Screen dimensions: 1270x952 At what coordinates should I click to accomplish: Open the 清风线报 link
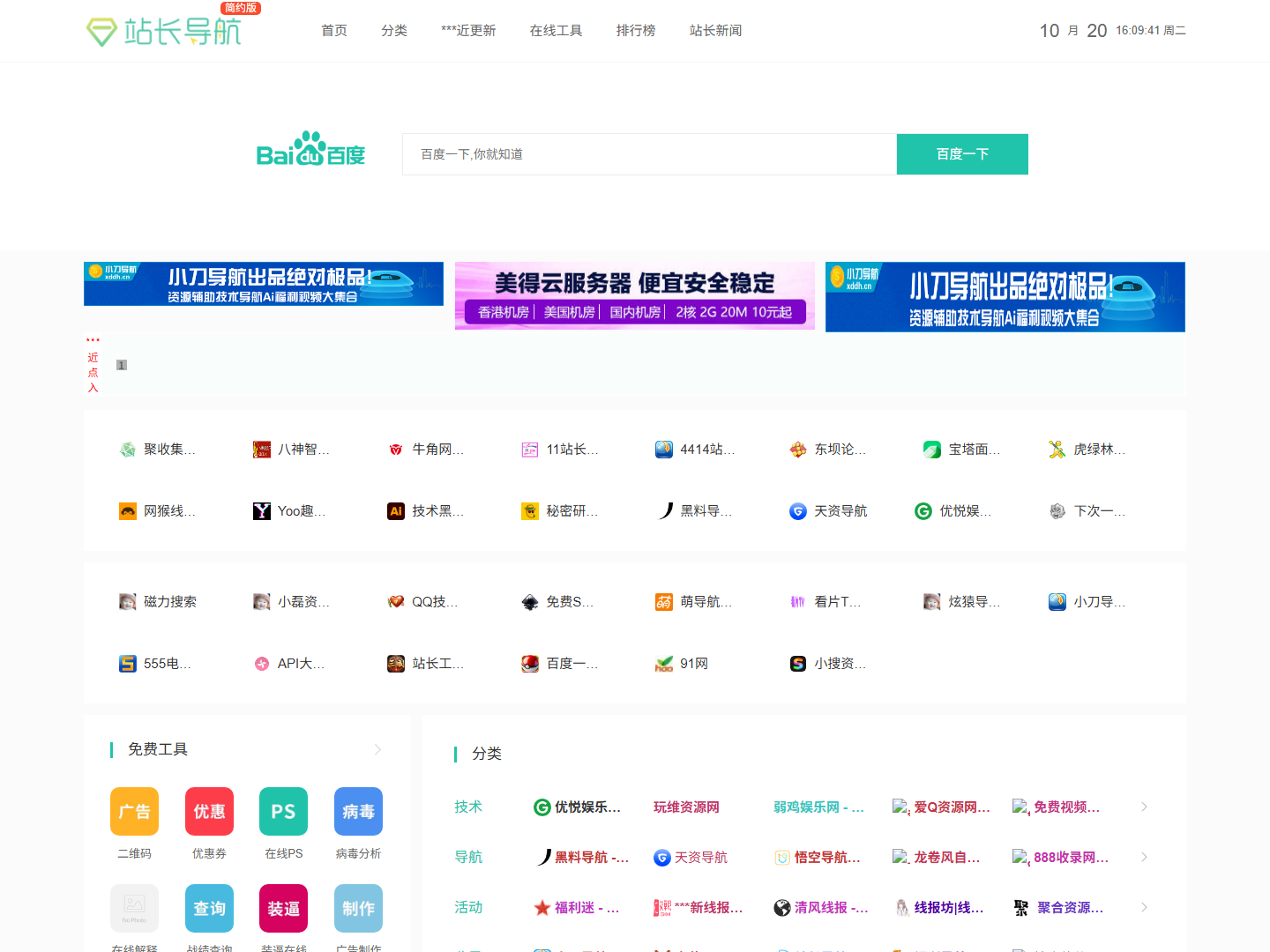coord(831,907)
